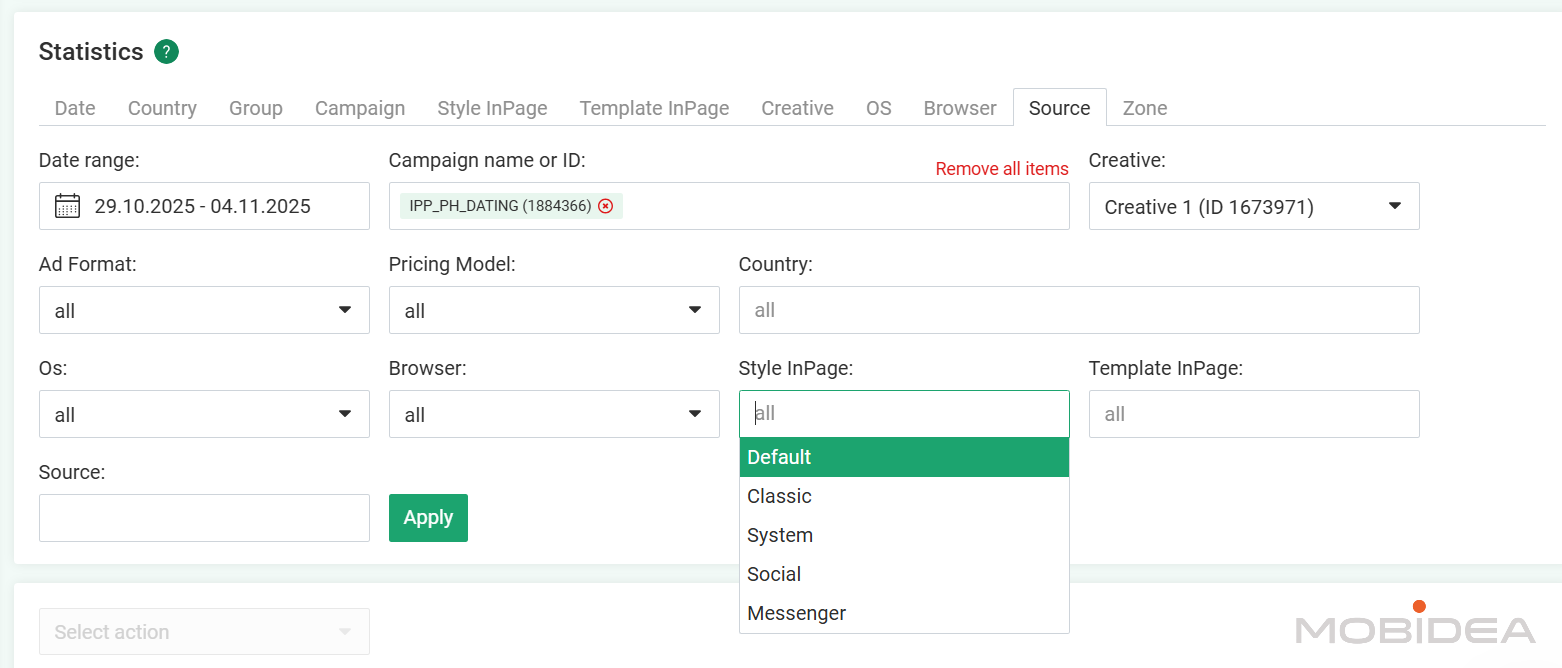Click the Template InPage field
1562x668 pixels.
point(1254,414)
